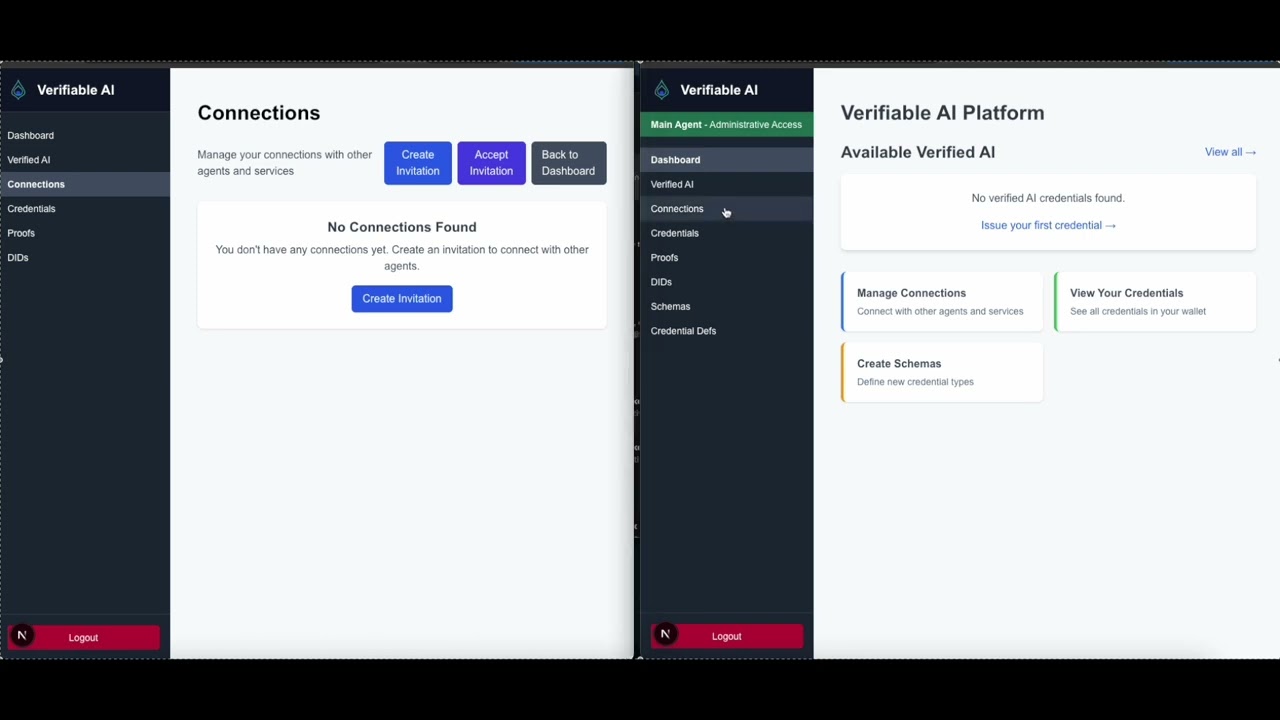Screen dimensions: 1280x720
Task: Follow the Issue your first credential link
Action: pyautogui.click(x=1048, y=225)
